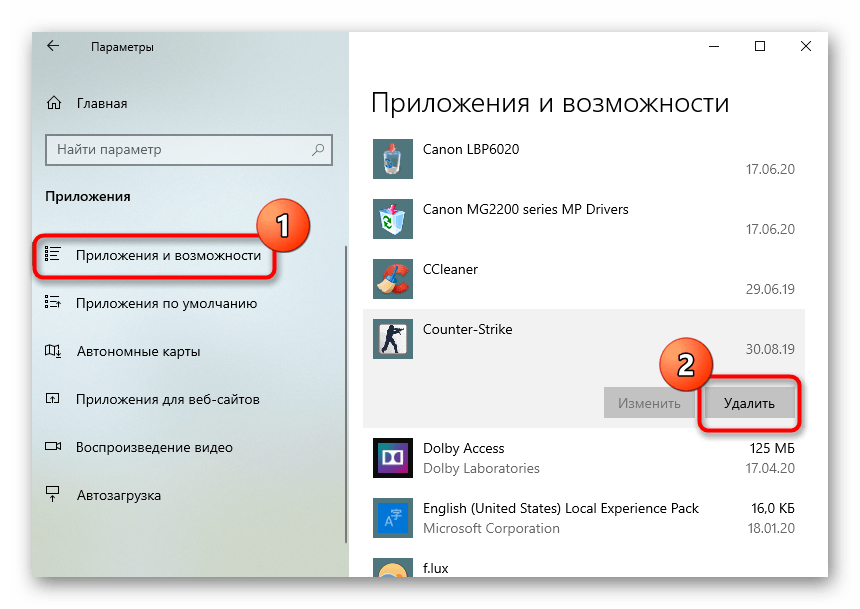The image size is (860, 609).
Task: Open Автономные карты section
Action: coord(138,351)
